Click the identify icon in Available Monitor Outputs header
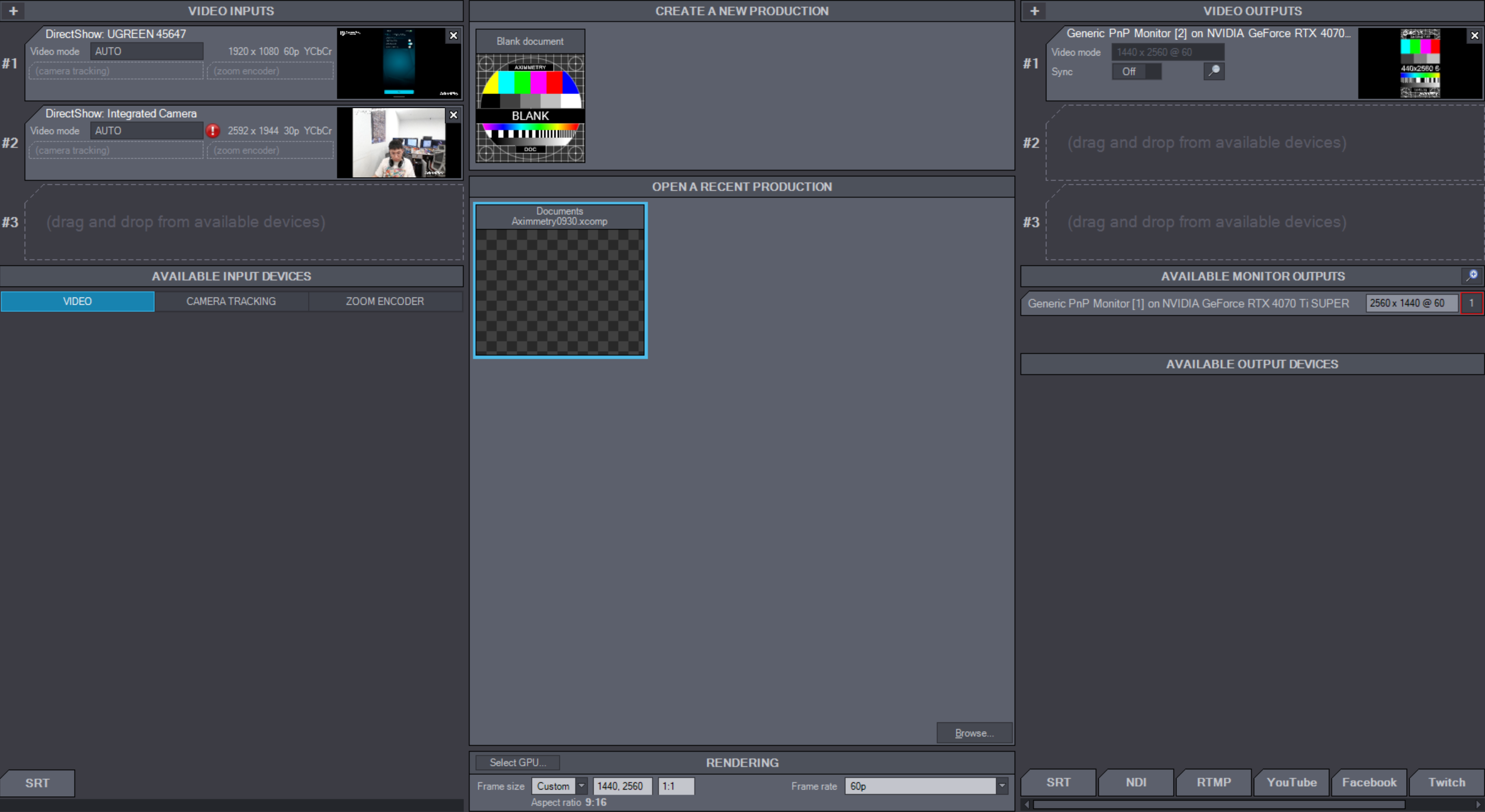The image size is (1485, 812). coord(1472,275)
